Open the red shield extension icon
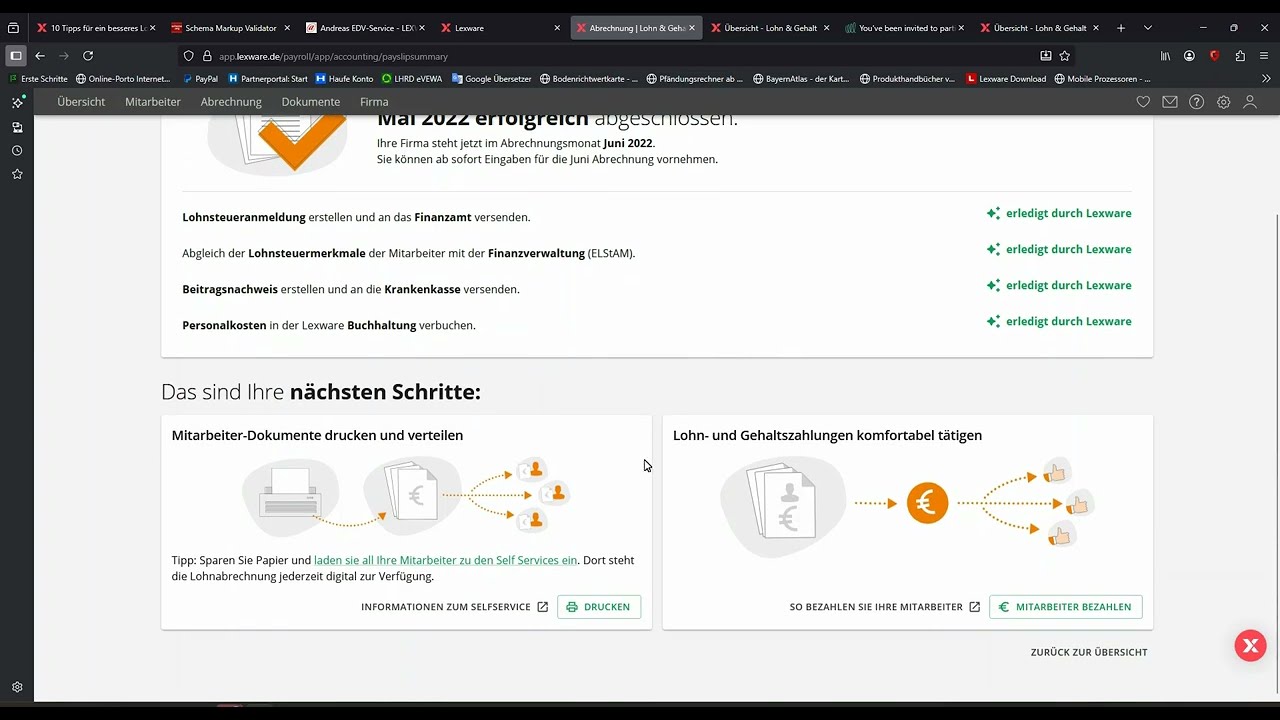1280x720 pixels. point(1214,56)
